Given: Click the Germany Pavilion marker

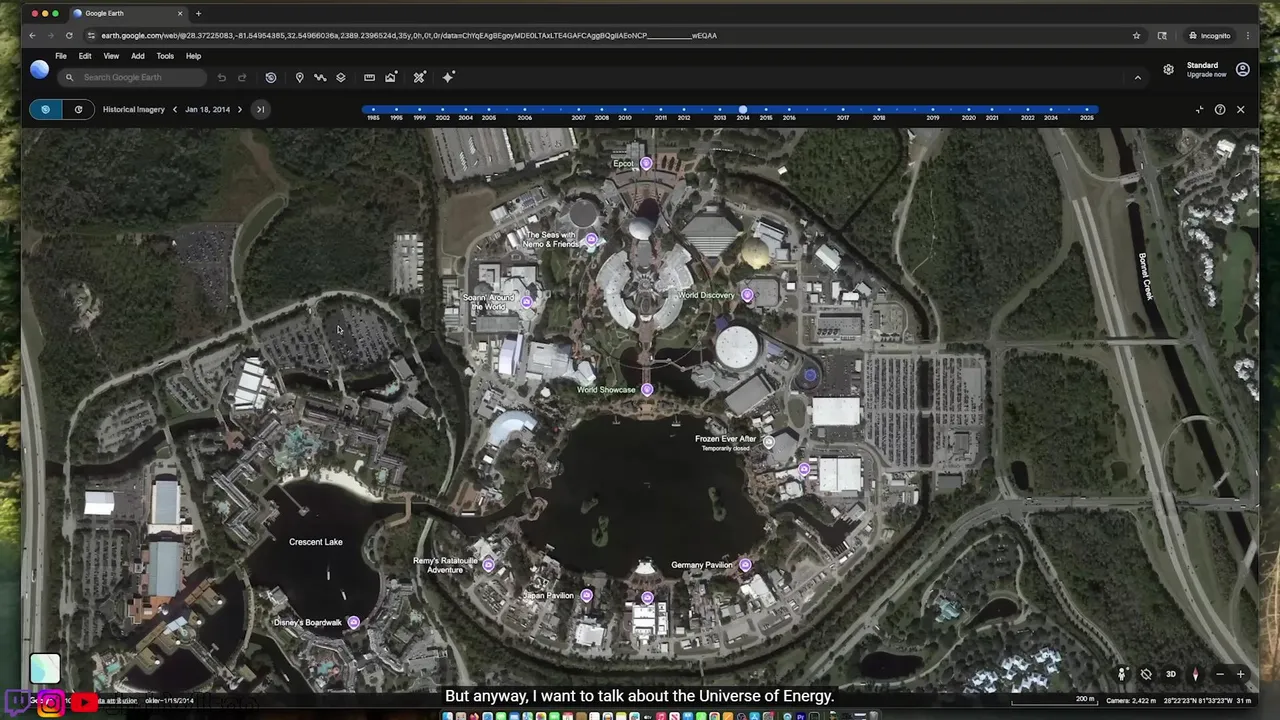Looking at the screenshot, I should [745, 565].
